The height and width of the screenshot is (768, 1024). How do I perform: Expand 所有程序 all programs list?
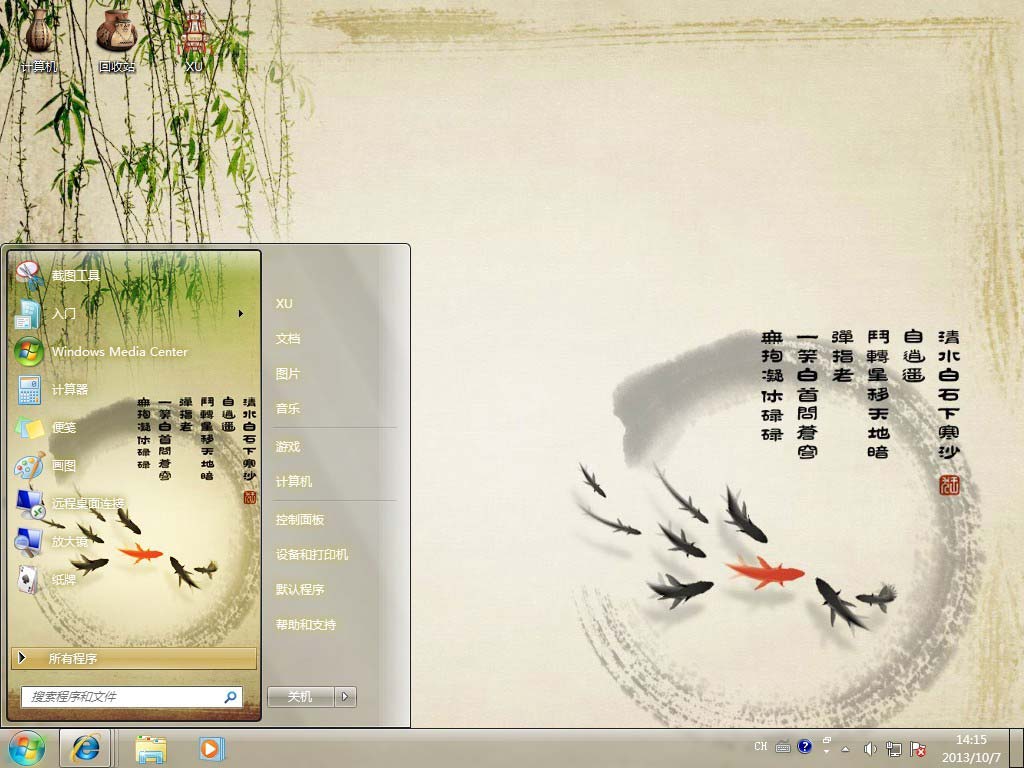[133, 658]
